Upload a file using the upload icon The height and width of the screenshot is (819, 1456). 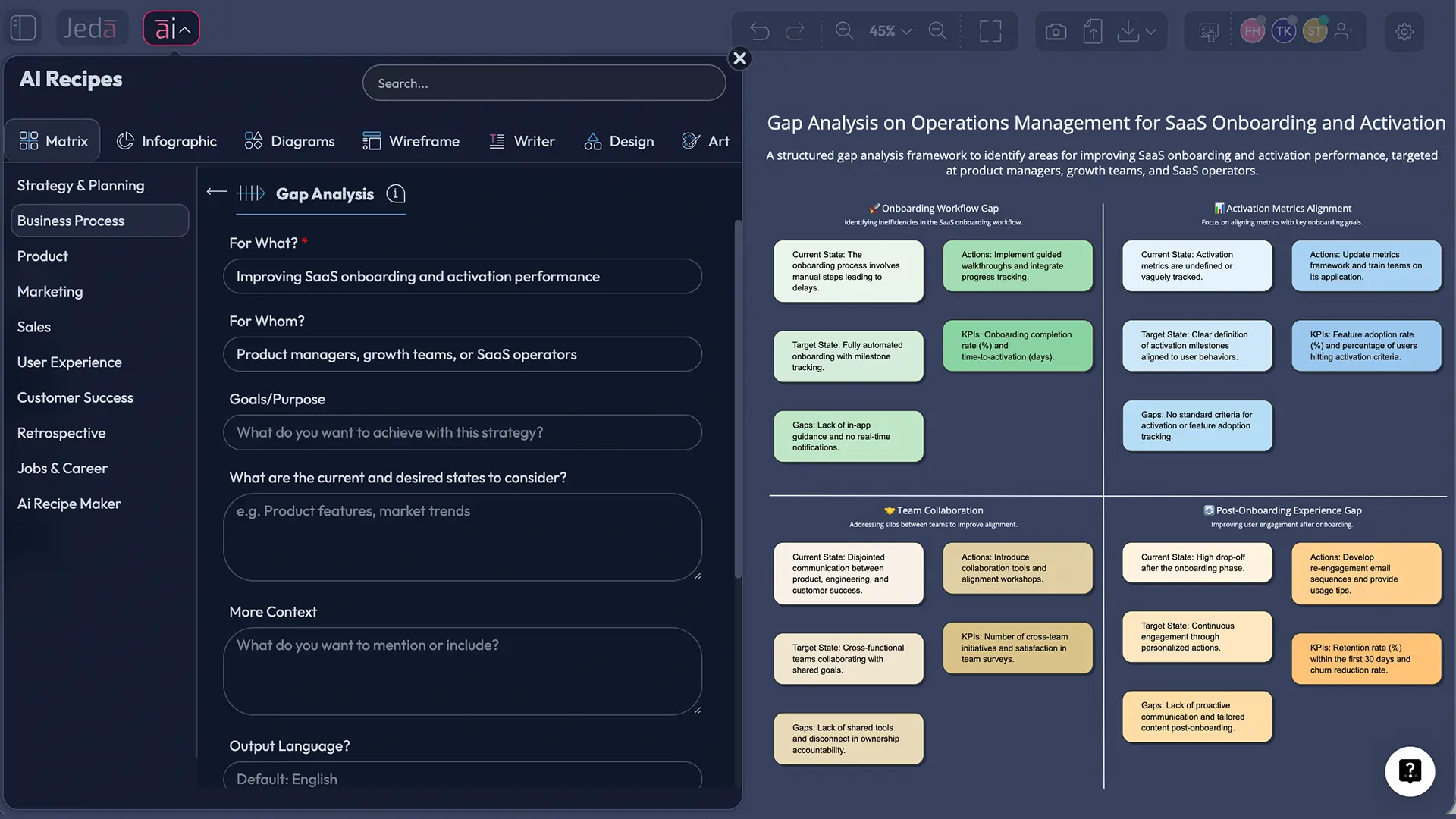[x=1093, y=31]
